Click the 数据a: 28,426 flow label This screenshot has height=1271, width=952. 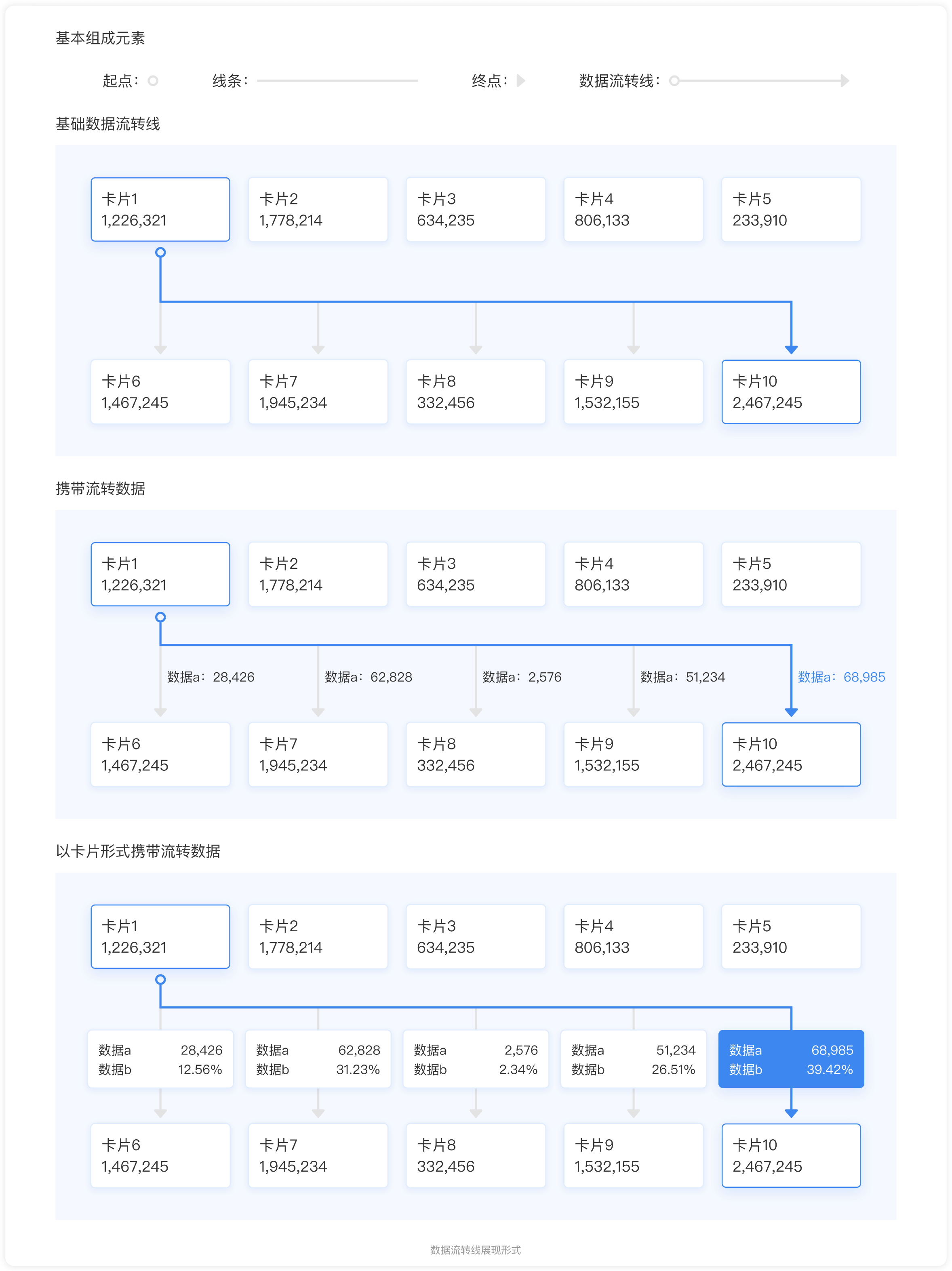tap(211, 677)
